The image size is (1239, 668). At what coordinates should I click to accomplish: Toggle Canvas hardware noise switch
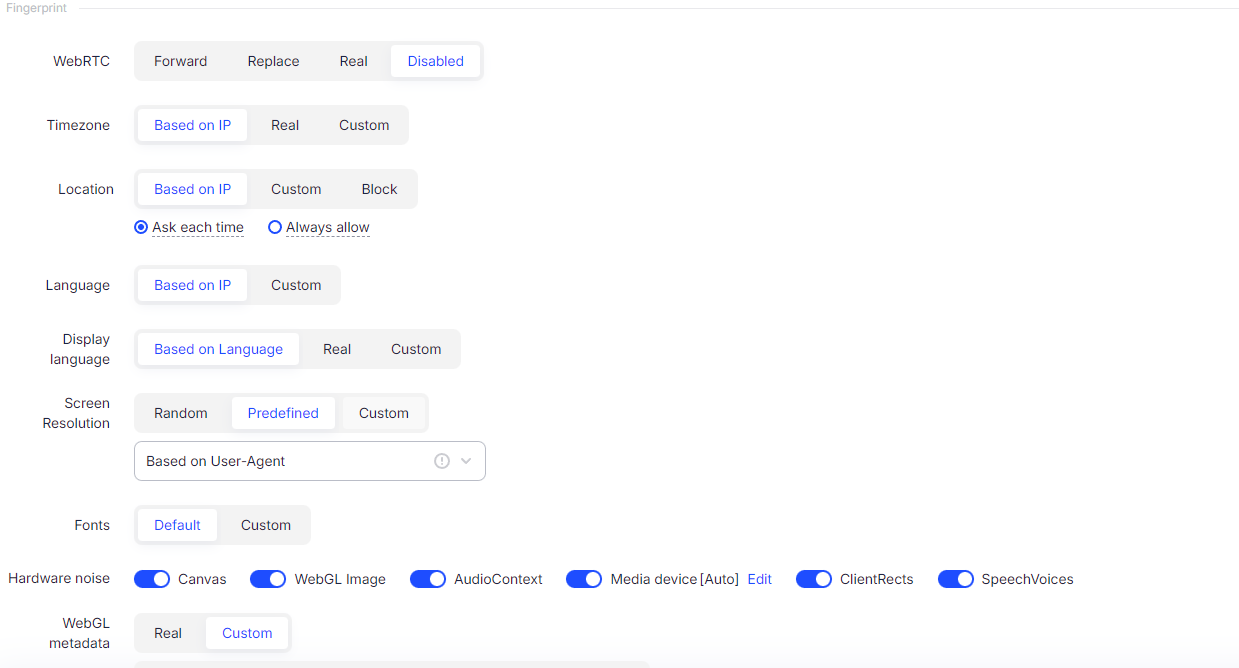152,579
